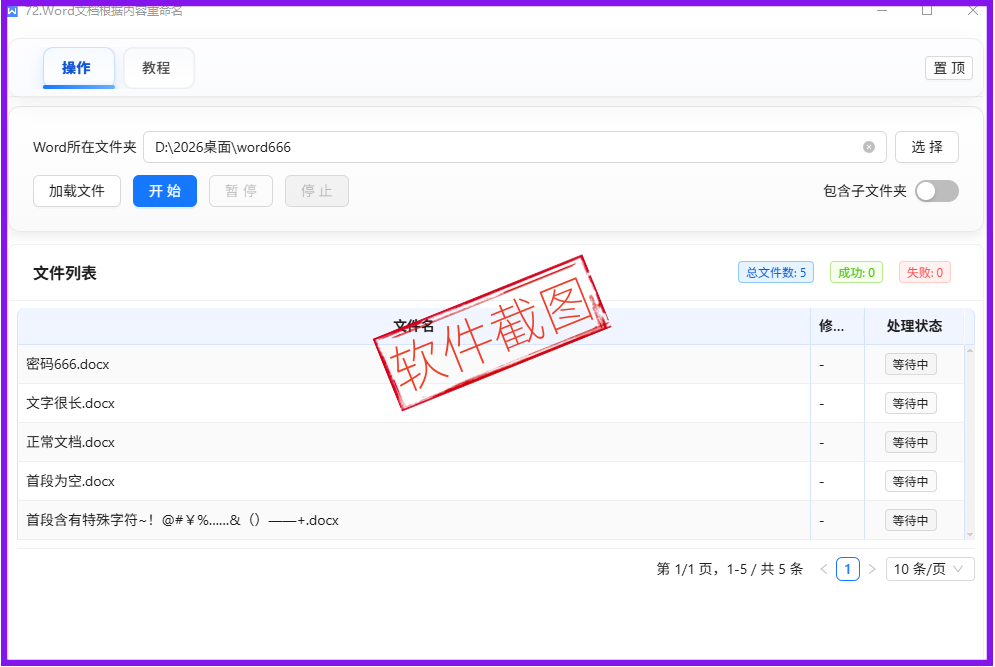
Task: Switch to the 教程 tab
Action: coord(157,68)
